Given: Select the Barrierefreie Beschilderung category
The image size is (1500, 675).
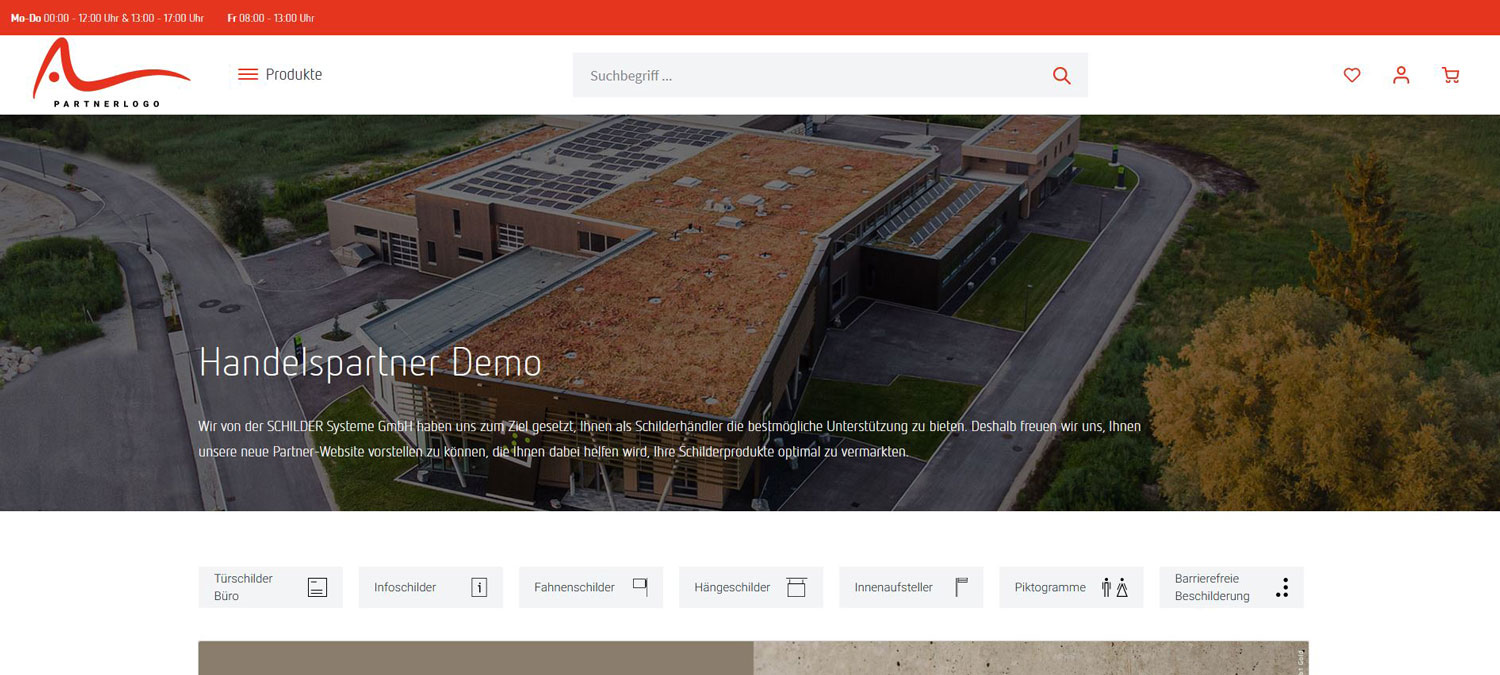Looking at the screenshot, I should [1232, 587].
